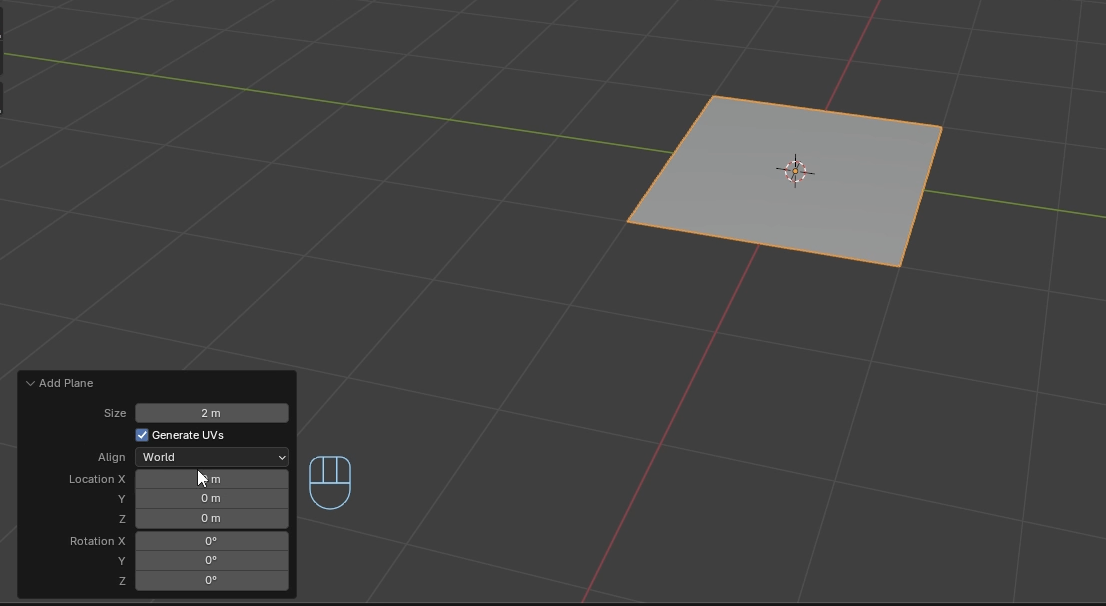1106x606 pixels.
Task: Click the Location Y value field
Action: tap(212, 498)
